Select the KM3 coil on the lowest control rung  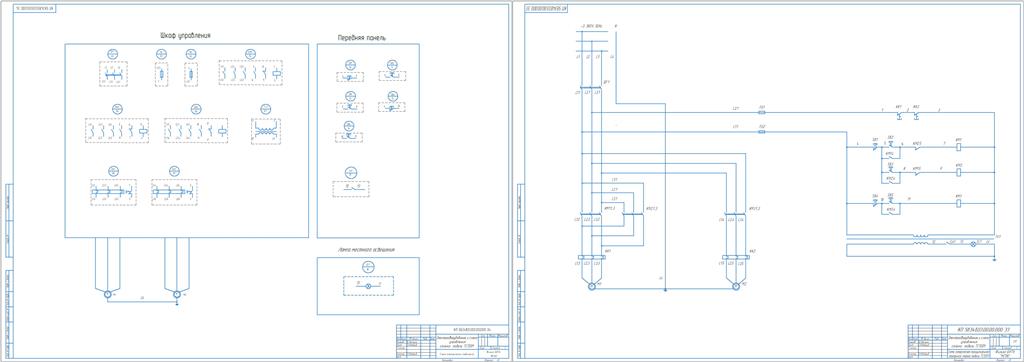click(x=959, y=203)
